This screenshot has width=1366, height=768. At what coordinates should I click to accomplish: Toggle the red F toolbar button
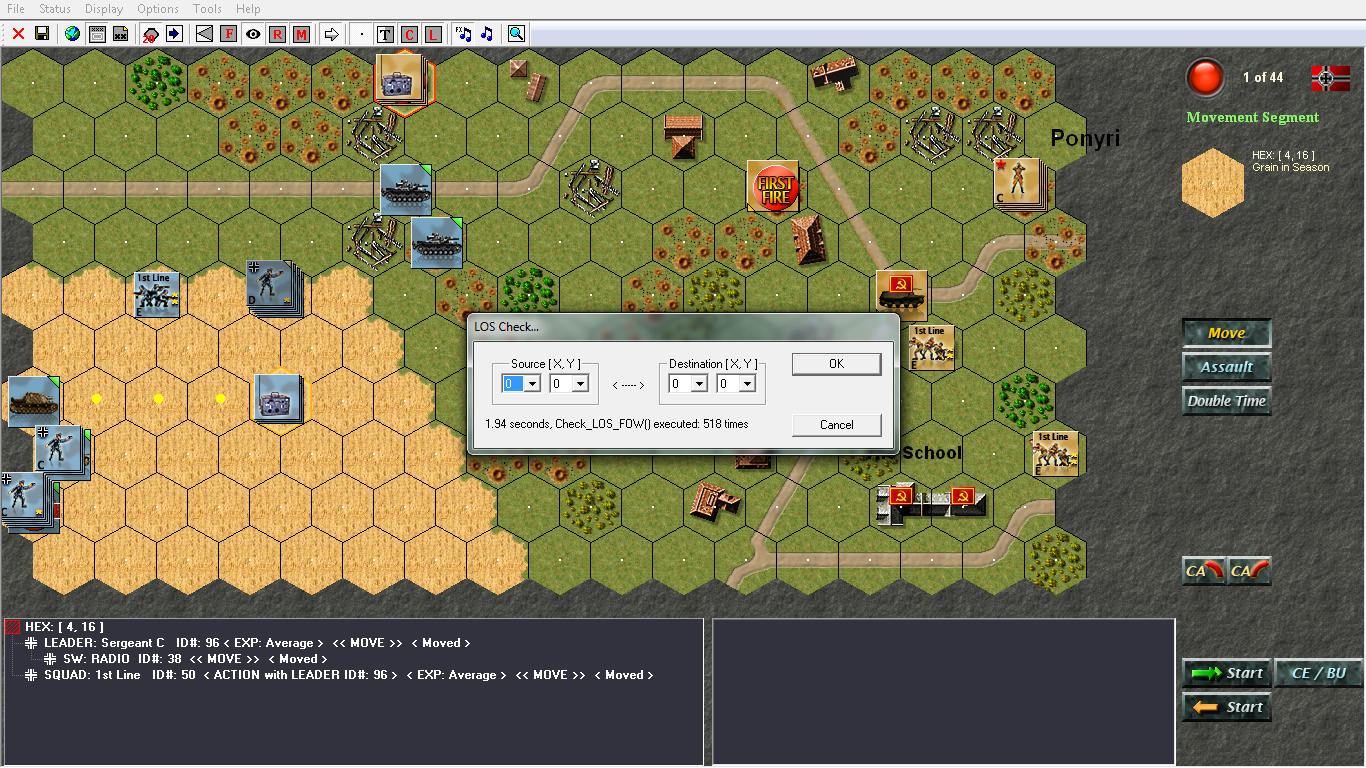coord(228,34)
